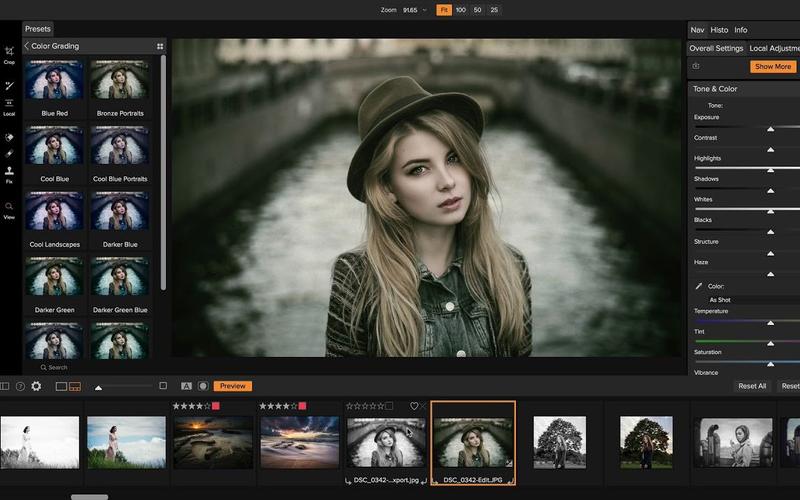Click the Exposure slider handle
800x500 pixels.
tap(770, 129)
